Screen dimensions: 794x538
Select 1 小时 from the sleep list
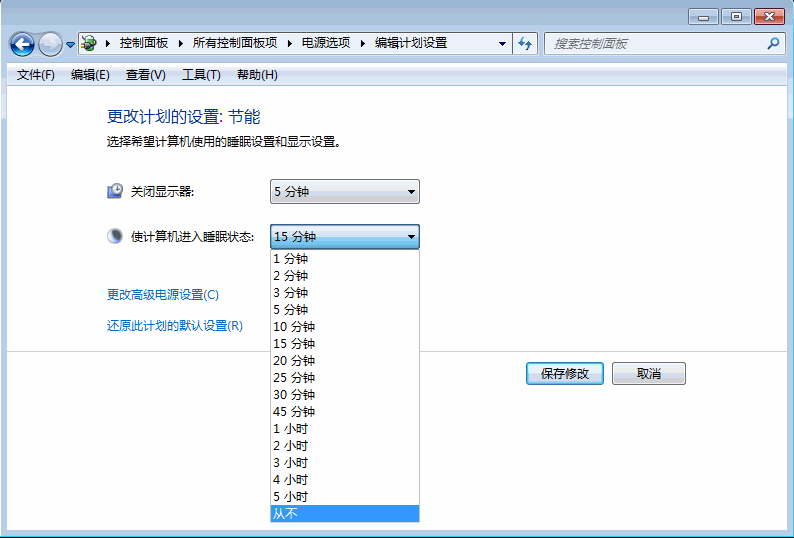[344, 428]
